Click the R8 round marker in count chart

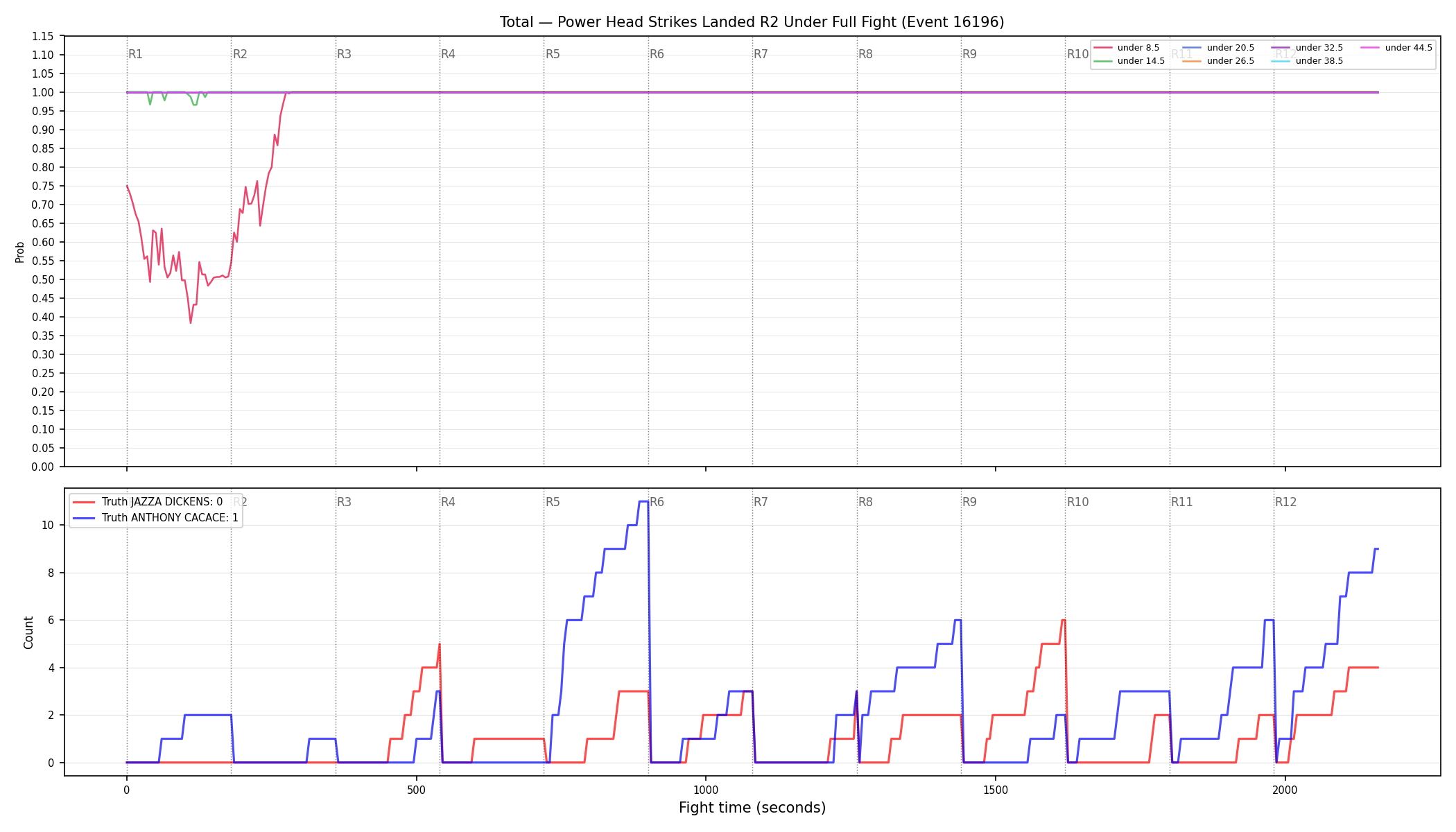pos(865,502)
